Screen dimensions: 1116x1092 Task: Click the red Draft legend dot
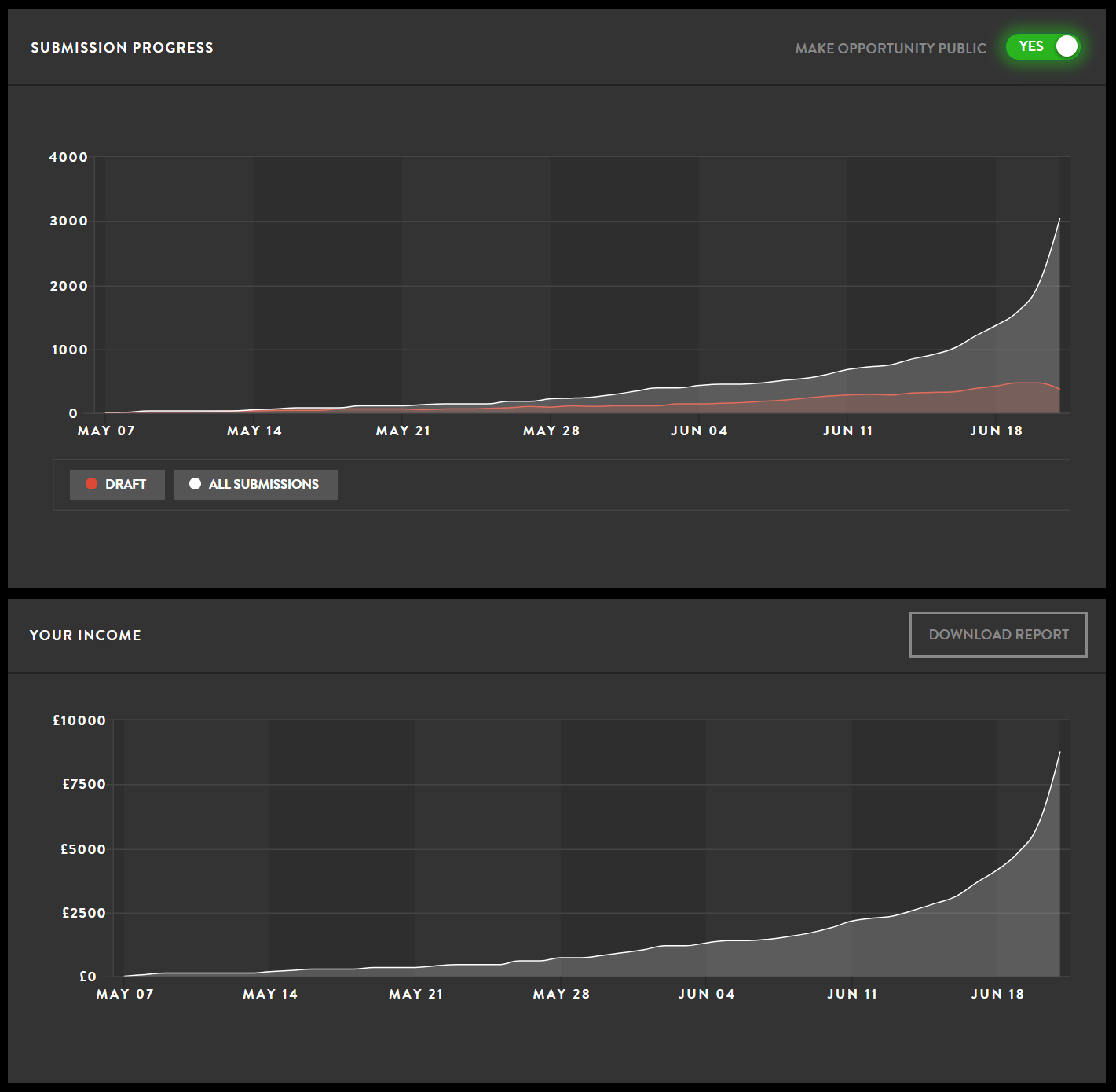pyautogui.click(x=92, y=484)
